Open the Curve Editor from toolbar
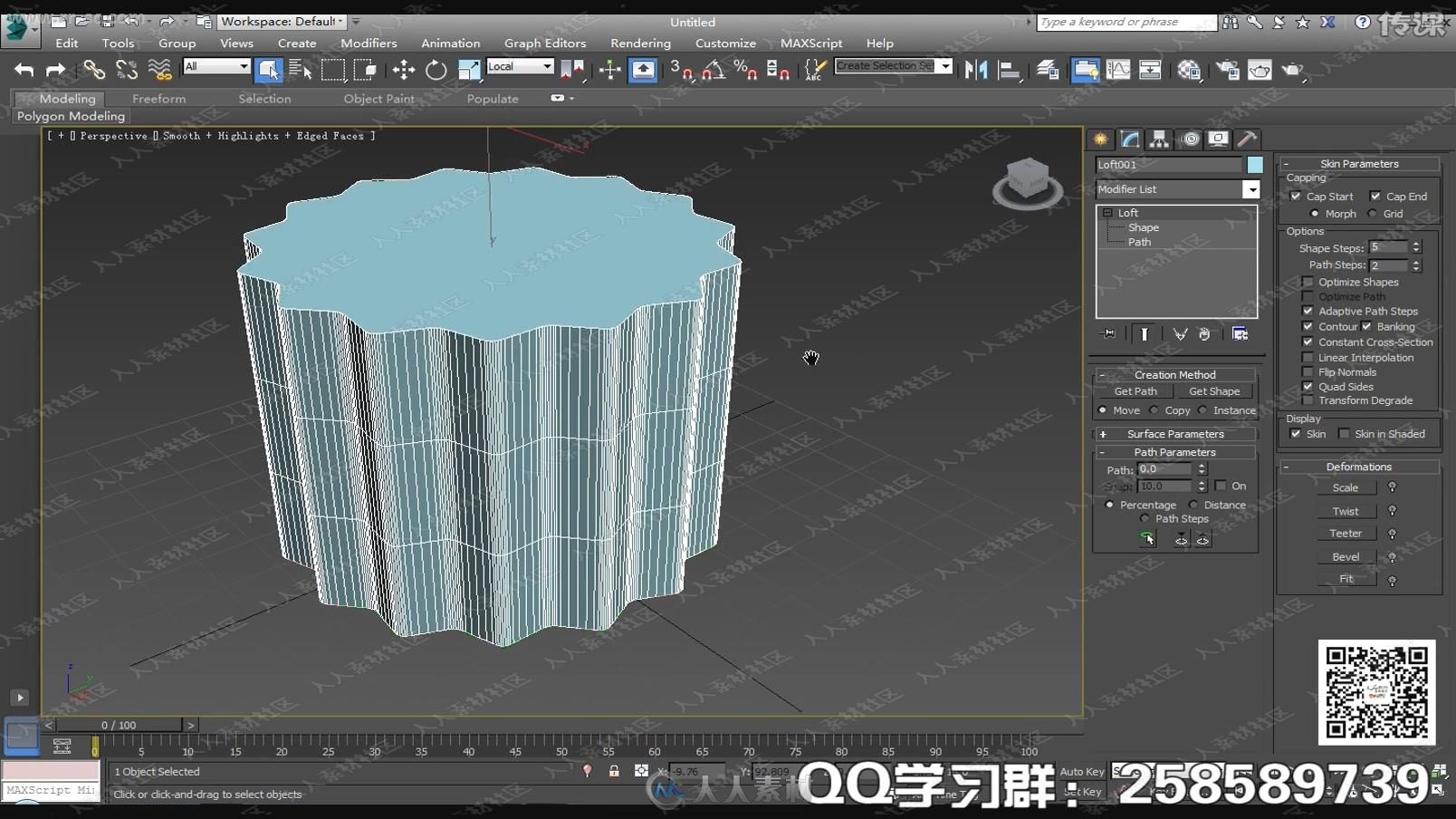 coord(1118,70)
